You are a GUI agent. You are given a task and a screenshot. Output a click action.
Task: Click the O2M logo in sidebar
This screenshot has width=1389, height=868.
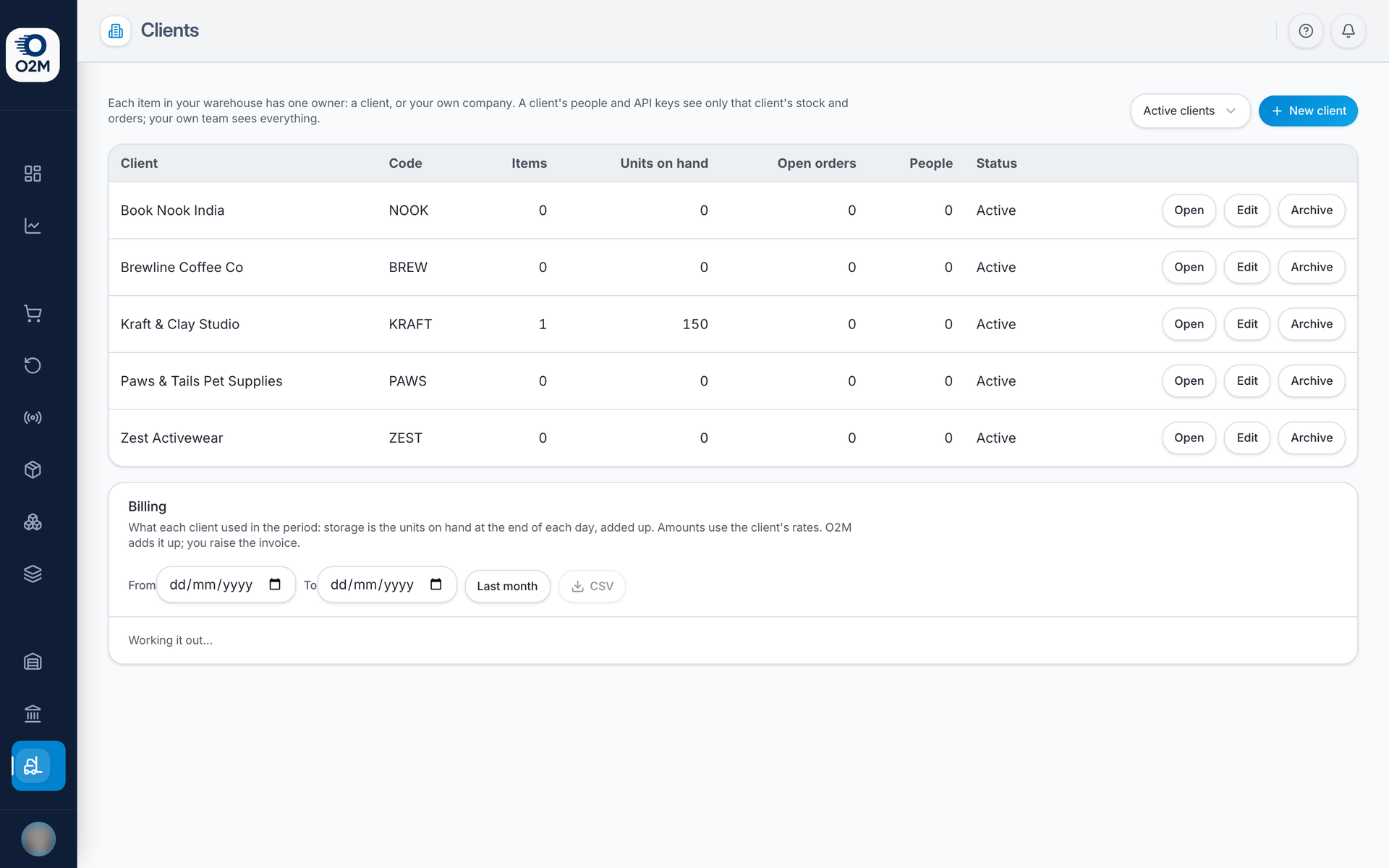(33, 55)
